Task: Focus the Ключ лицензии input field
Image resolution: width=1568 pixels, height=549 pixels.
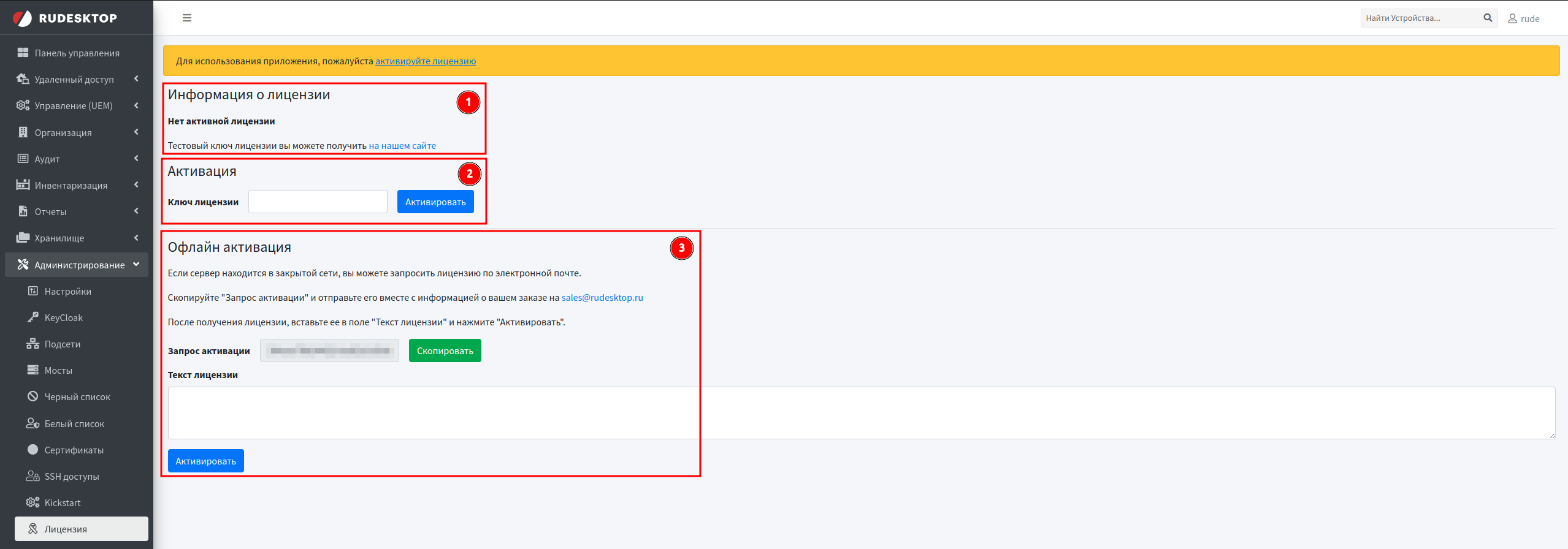Action: point(318,202)
